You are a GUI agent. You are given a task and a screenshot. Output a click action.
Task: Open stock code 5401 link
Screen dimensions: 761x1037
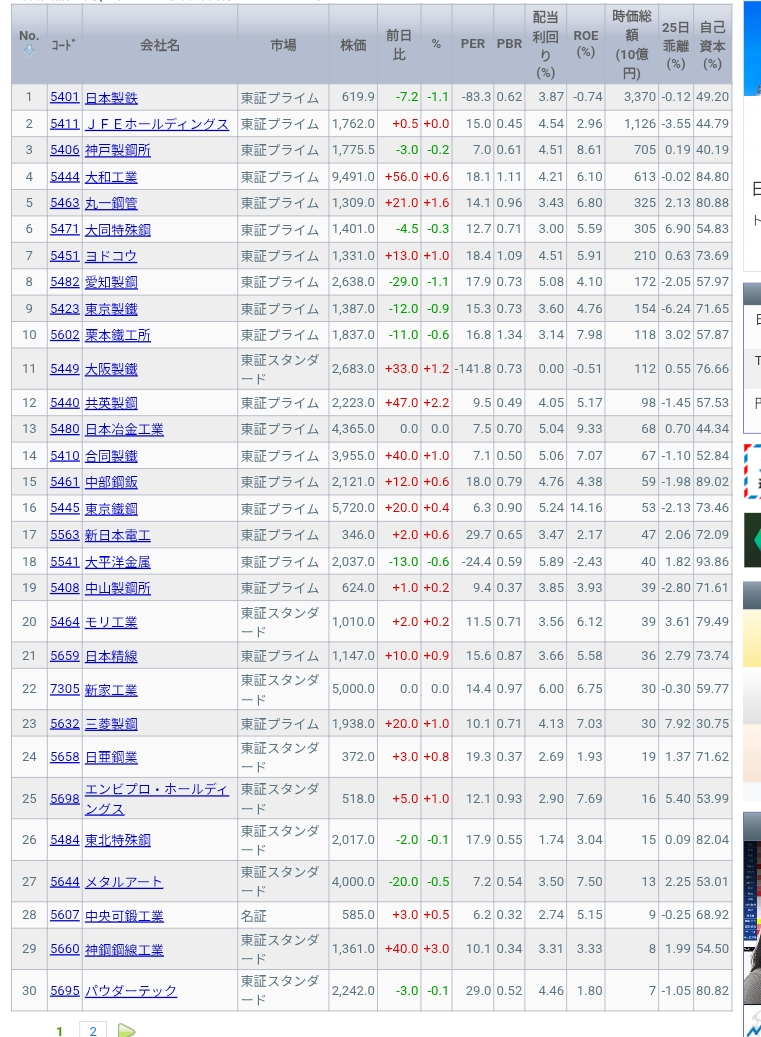[x=64, y=98]
